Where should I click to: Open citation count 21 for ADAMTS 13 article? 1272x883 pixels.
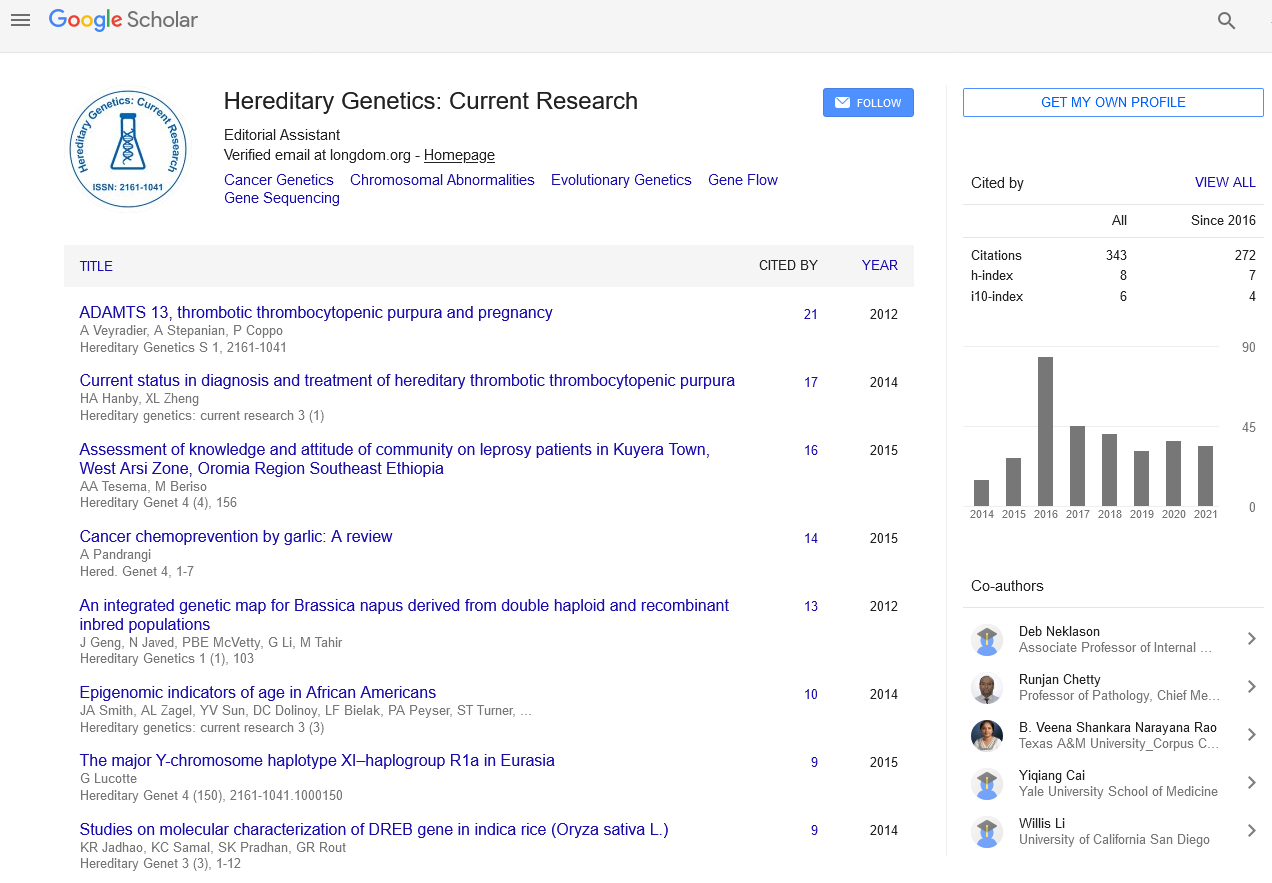tap(810, 314)
